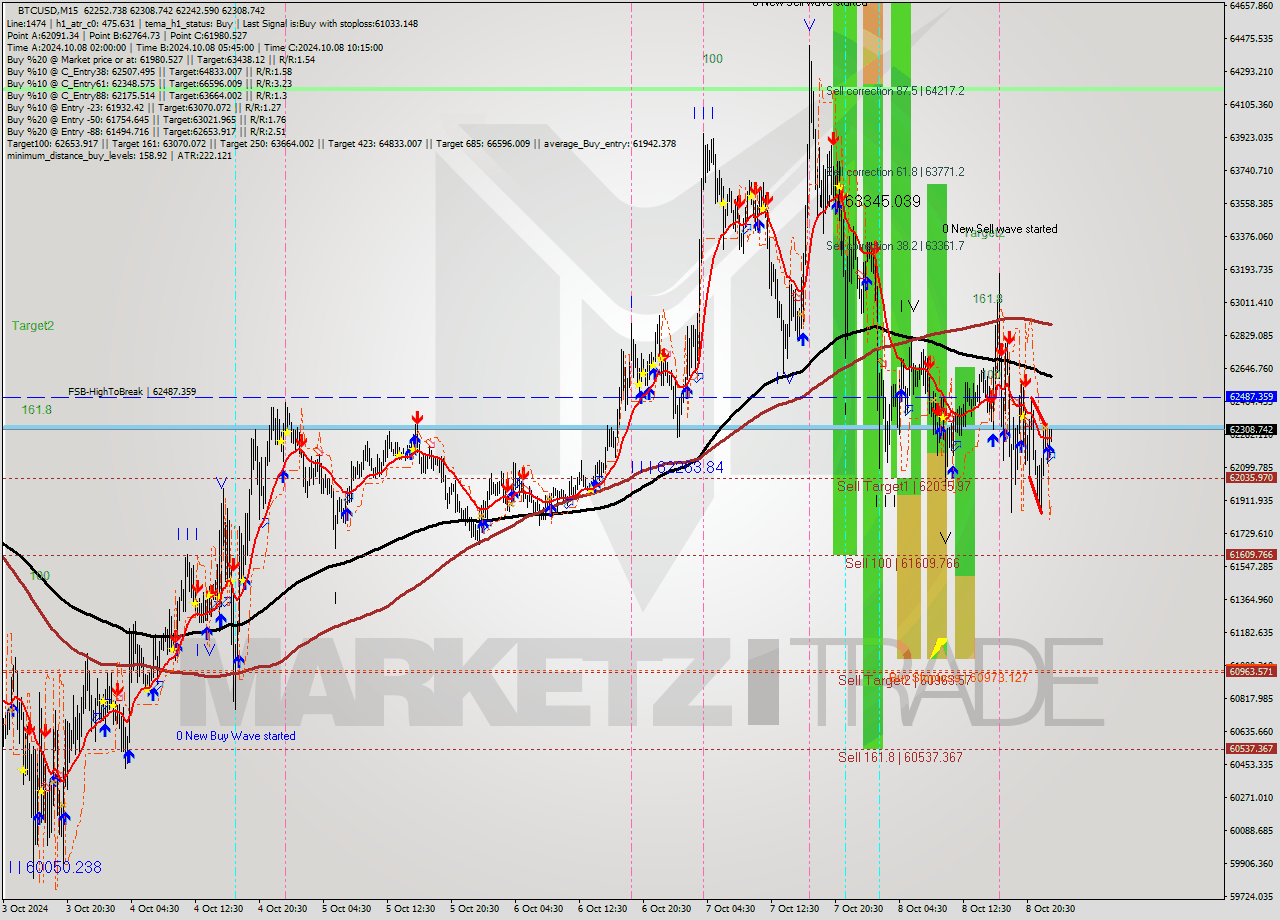
Task: Click the 5 Oct 20:30 time label
Action: [x=475, y=909]
